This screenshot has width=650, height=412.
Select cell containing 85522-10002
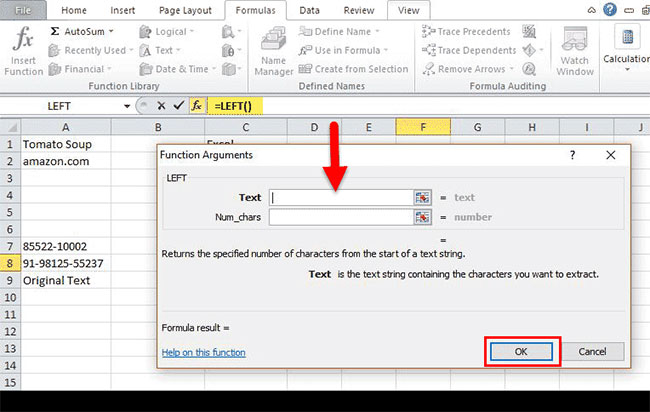pos(66,246)
